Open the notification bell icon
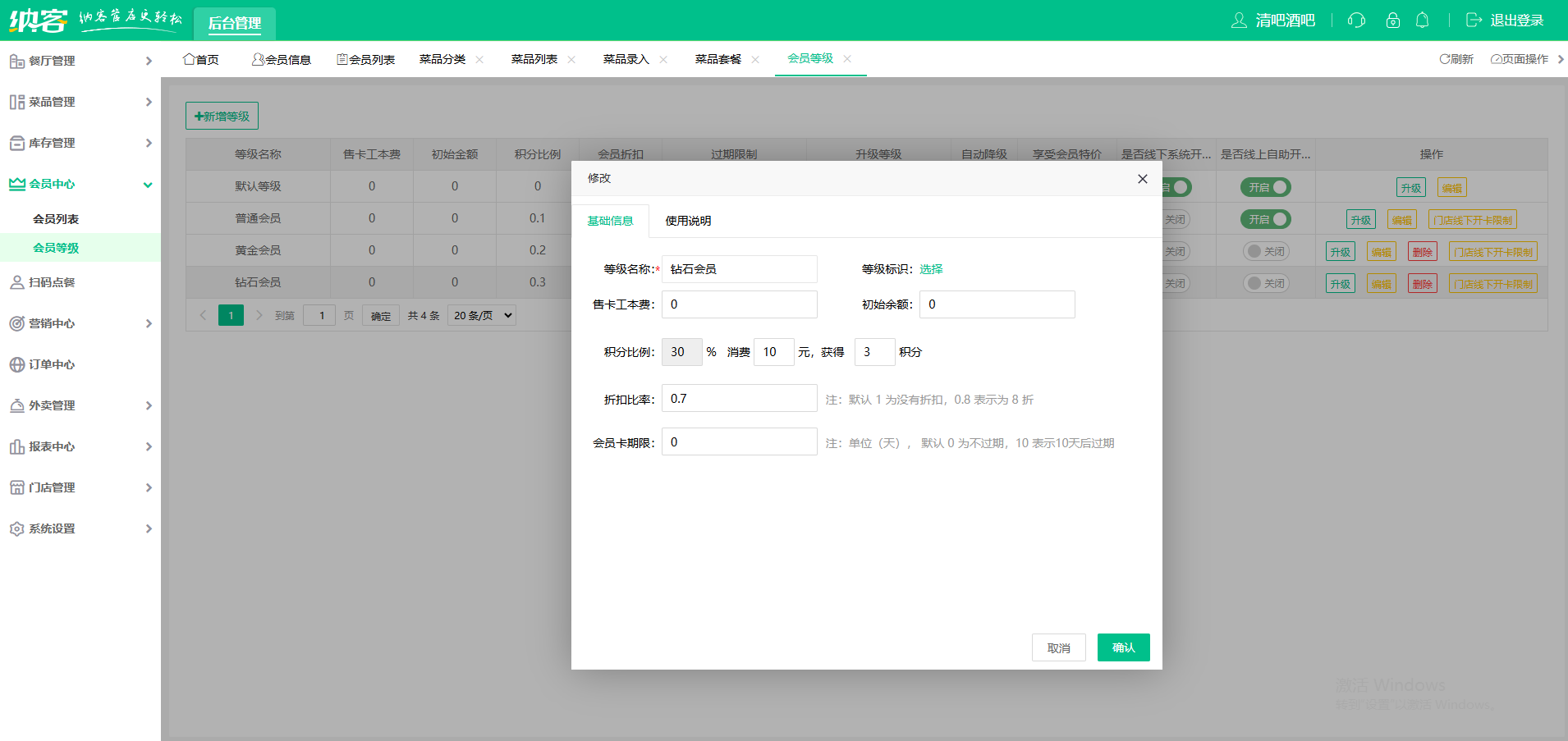Image resolution: width=1568 pixels, height=741 pixels. click(1423, 21)
